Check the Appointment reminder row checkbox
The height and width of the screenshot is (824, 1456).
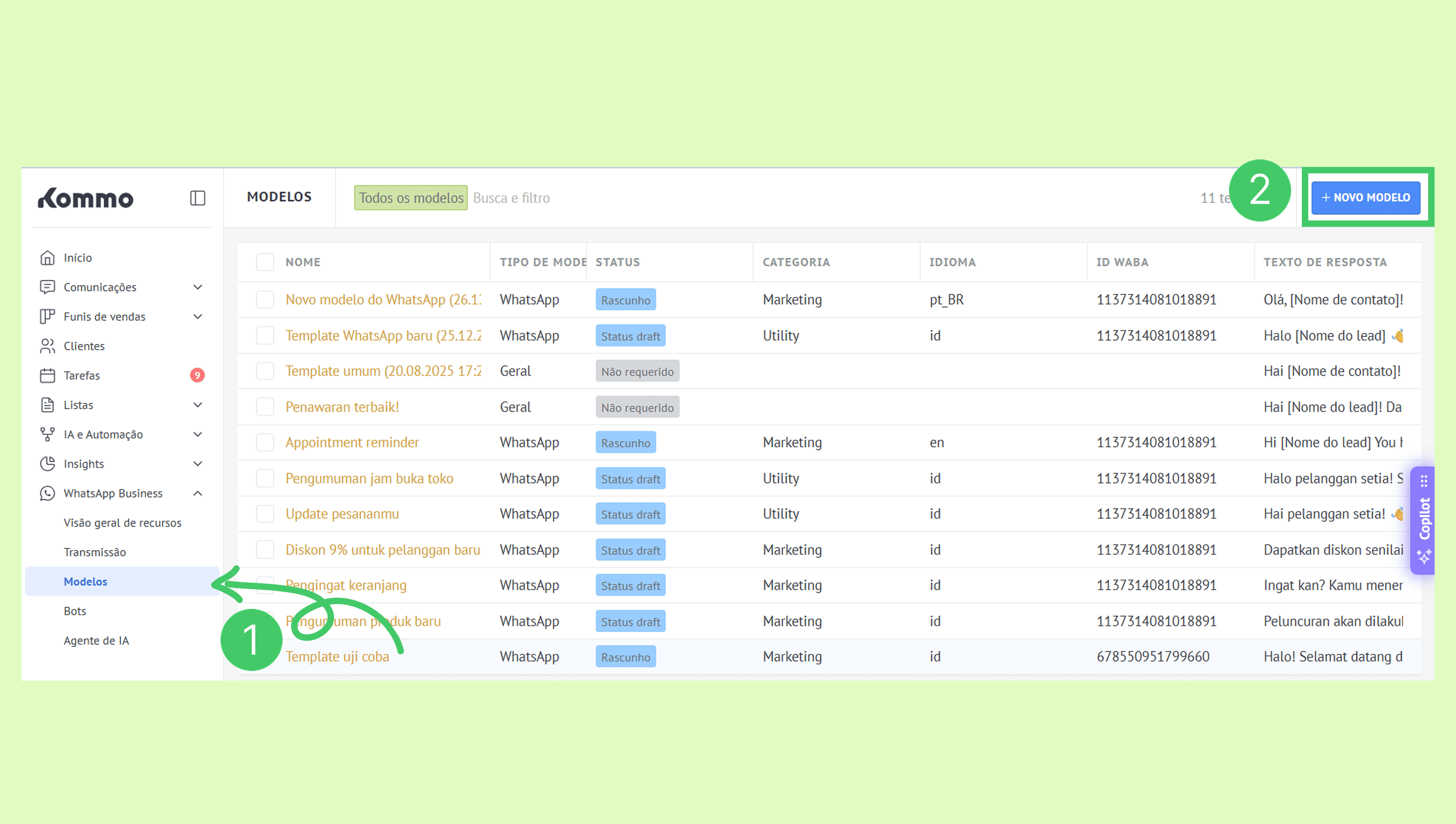pyautogui.click(x=265, y=442)
